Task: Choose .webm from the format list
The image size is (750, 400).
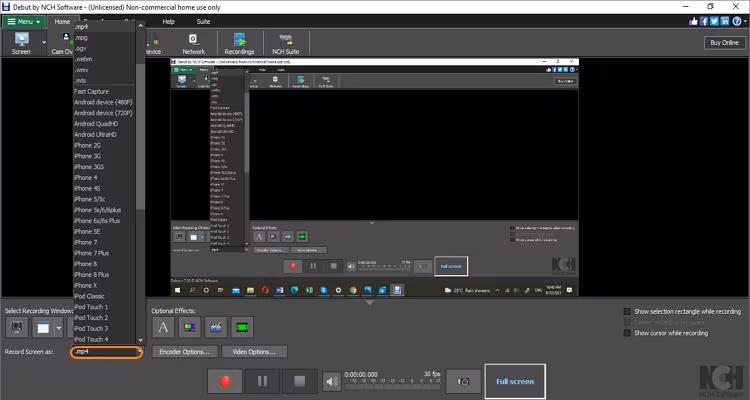Action: [104, 59]
